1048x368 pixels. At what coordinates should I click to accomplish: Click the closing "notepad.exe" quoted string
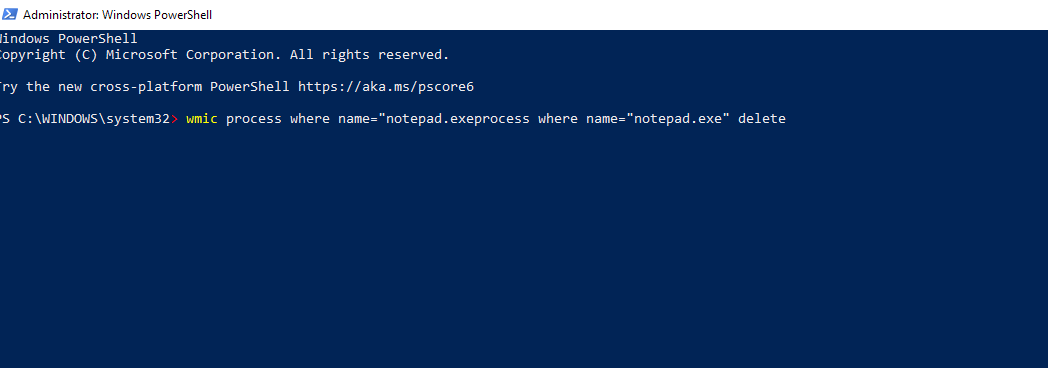(x=677, y=119)
